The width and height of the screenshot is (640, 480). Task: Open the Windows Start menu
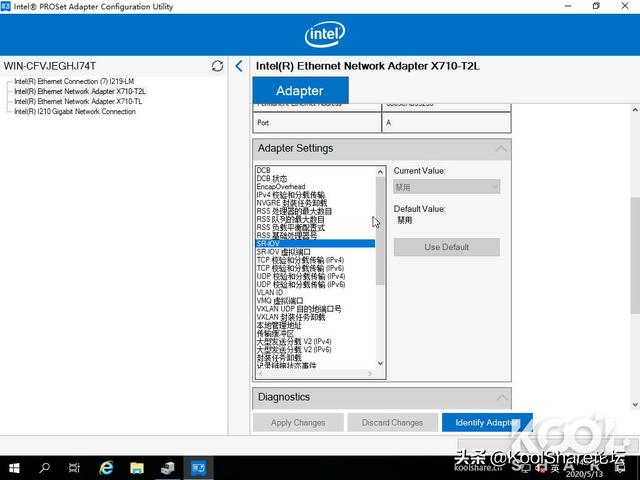click(x=14, y=468)
